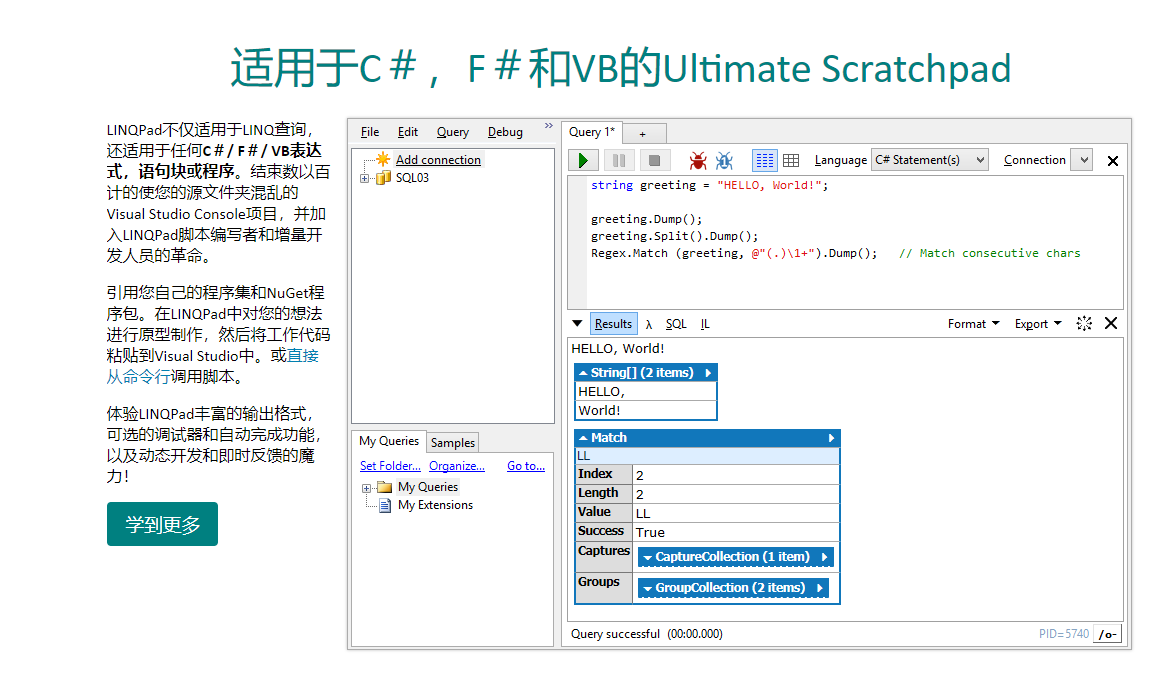Switch results to rich text view icon
This screenshot has width=1165, height=684.
tap(765, 160)
